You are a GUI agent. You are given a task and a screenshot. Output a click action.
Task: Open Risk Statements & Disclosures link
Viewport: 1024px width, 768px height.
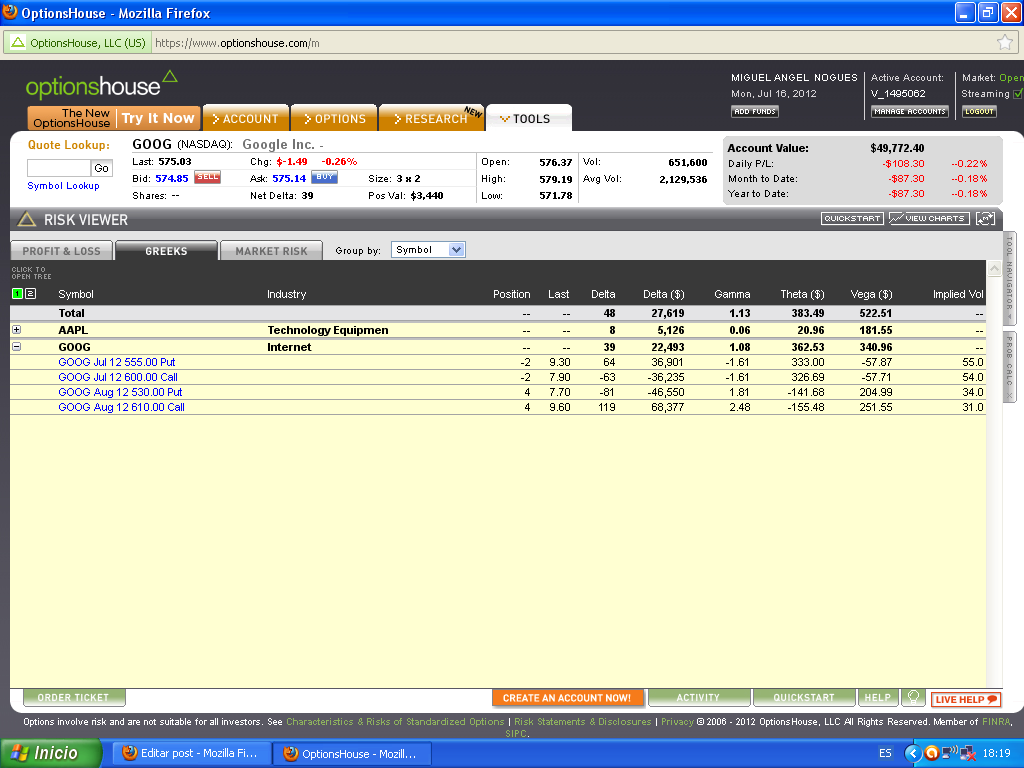tap(583, 722)
